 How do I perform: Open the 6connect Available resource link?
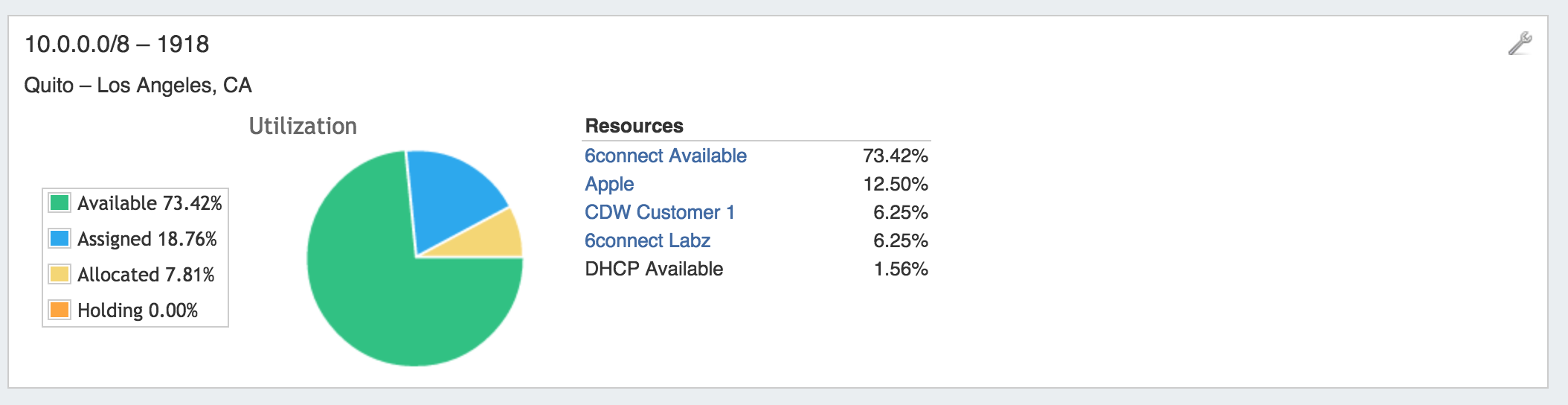pyautogui.click(x=666, y=156)
